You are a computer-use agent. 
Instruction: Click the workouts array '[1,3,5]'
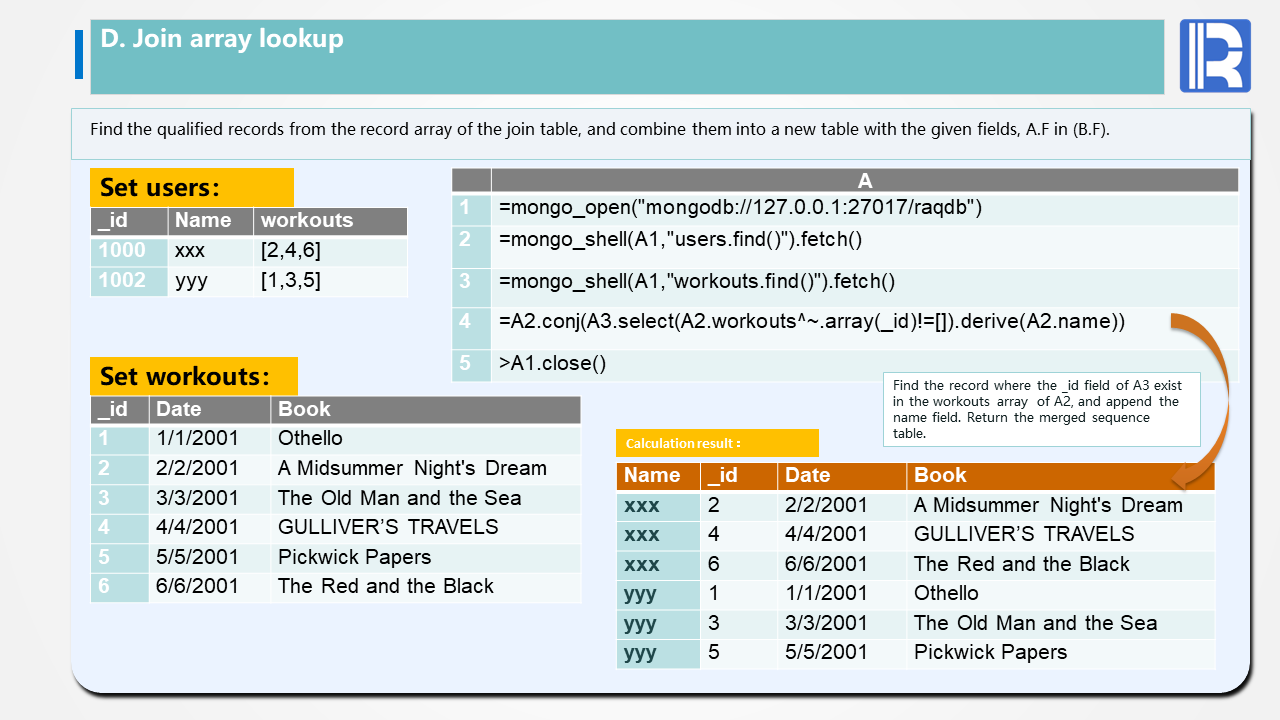click(x=291, y=280)
